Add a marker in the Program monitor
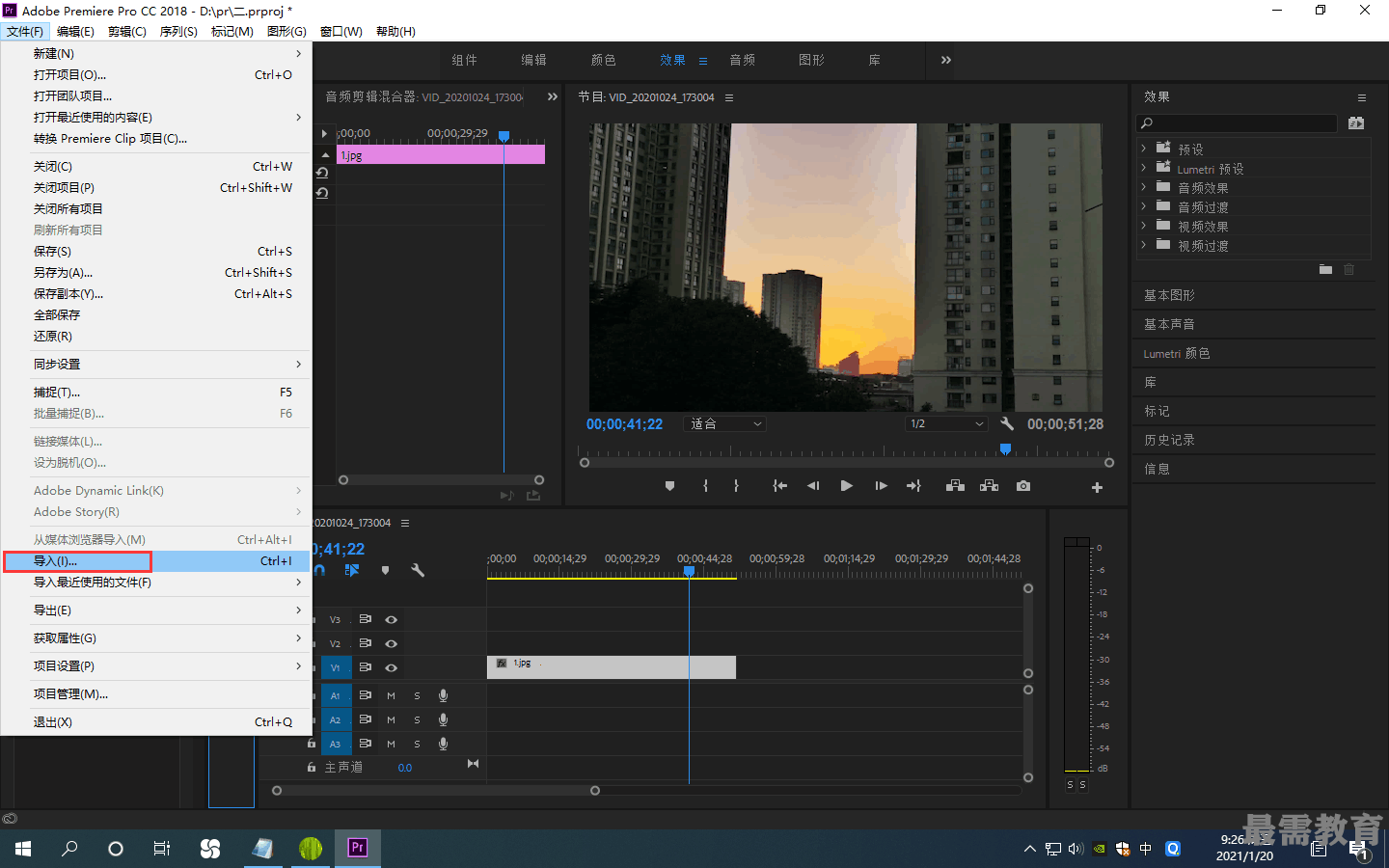Screen dimensions: 1389x868 669,486
